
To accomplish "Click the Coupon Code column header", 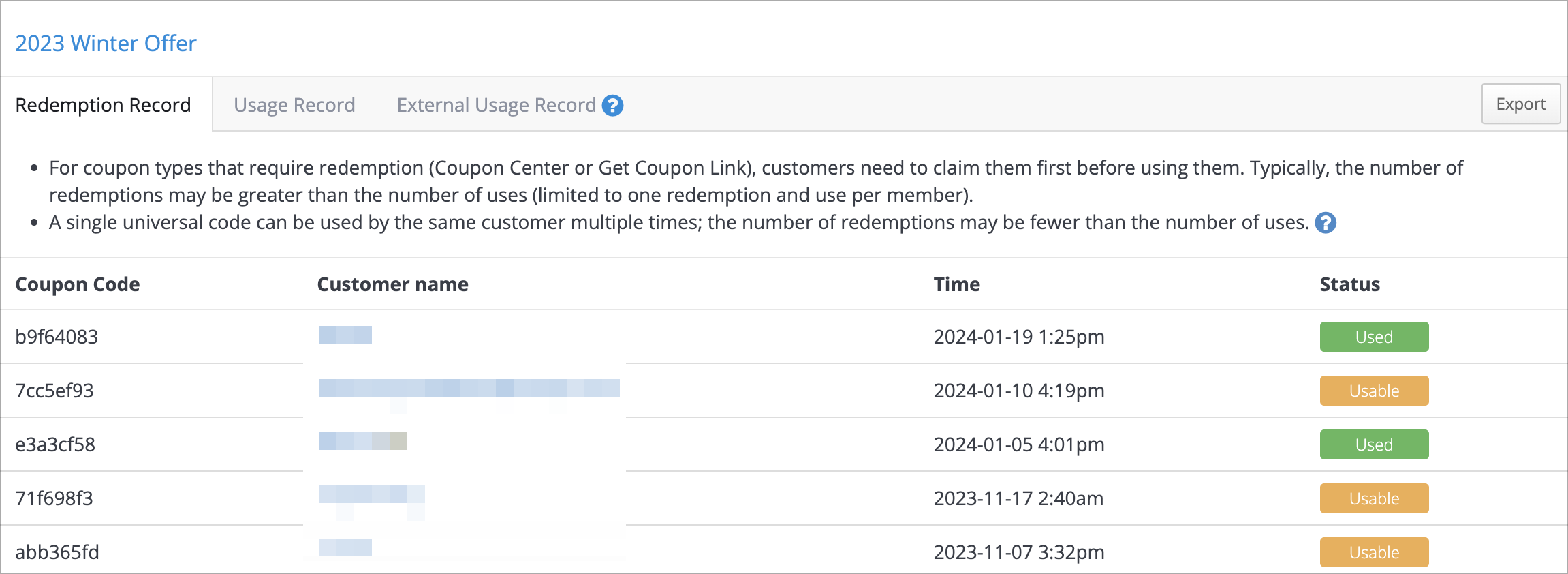I will (78, 284).
